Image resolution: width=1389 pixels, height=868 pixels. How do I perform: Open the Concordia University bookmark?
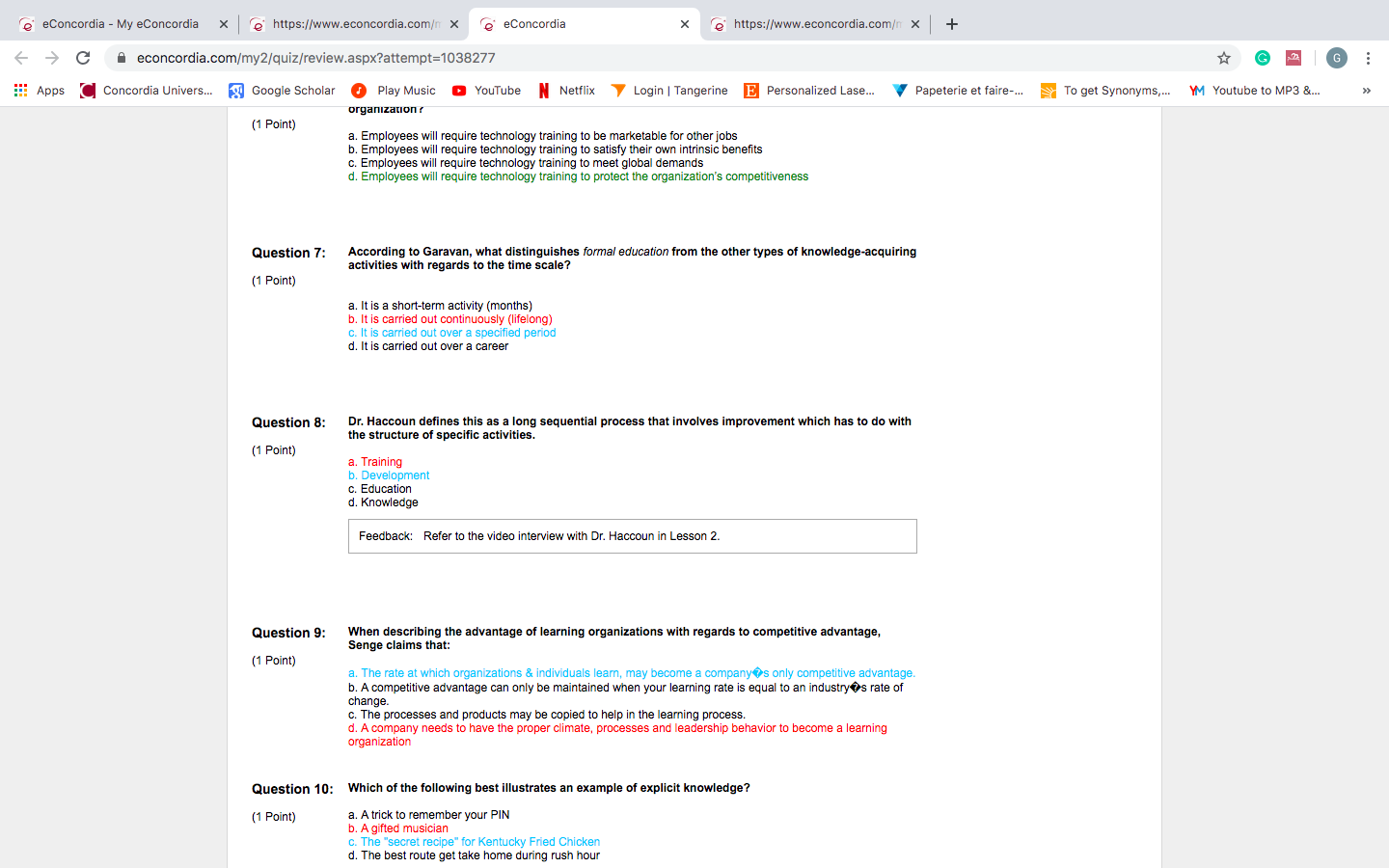[x=147, y=91]
